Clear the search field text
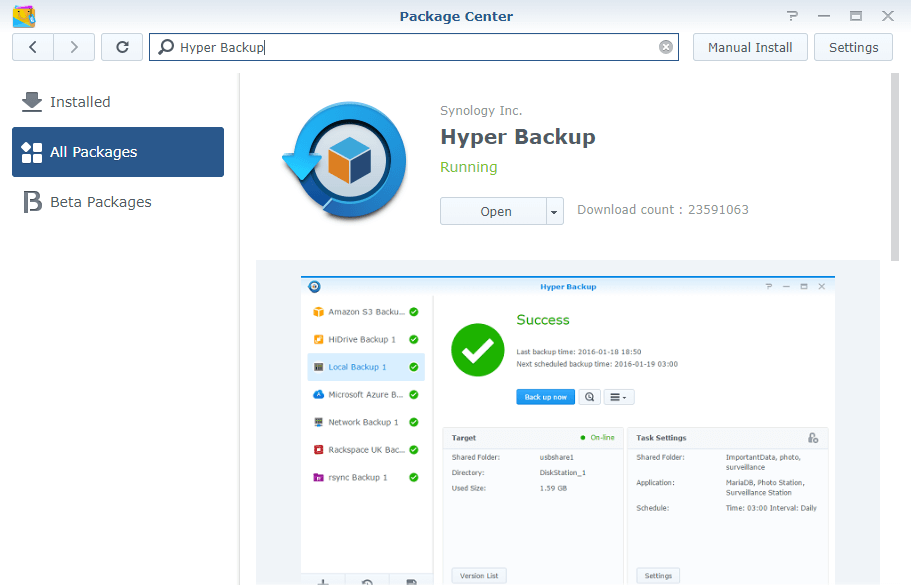This screenshot has width=911, height=585. 666,47
